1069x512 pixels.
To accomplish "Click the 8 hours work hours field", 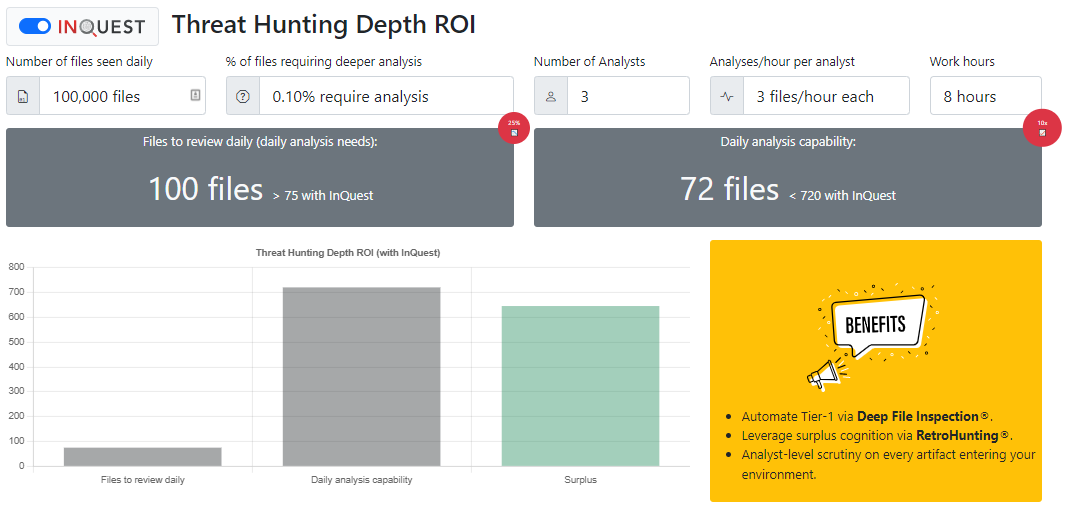I will (986, 96).
